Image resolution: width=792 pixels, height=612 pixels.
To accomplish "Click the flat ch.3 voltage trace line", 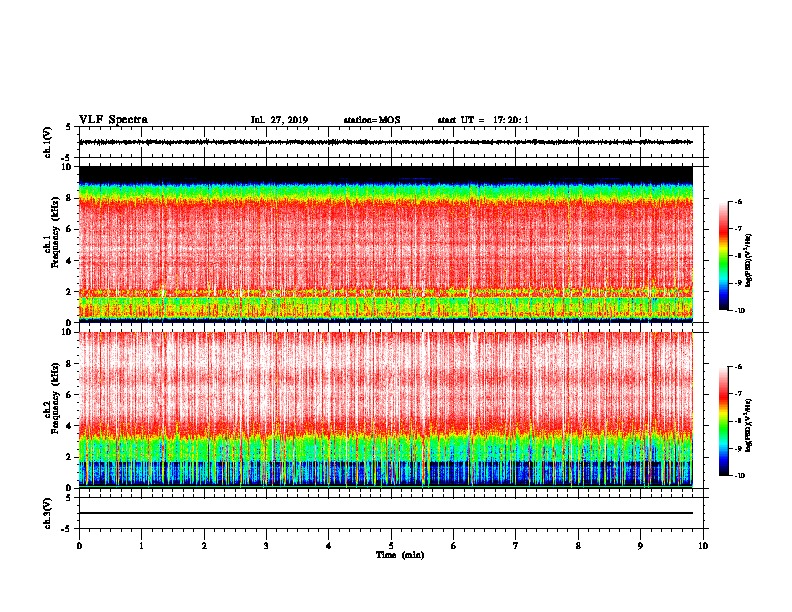I will click(385, 513).
